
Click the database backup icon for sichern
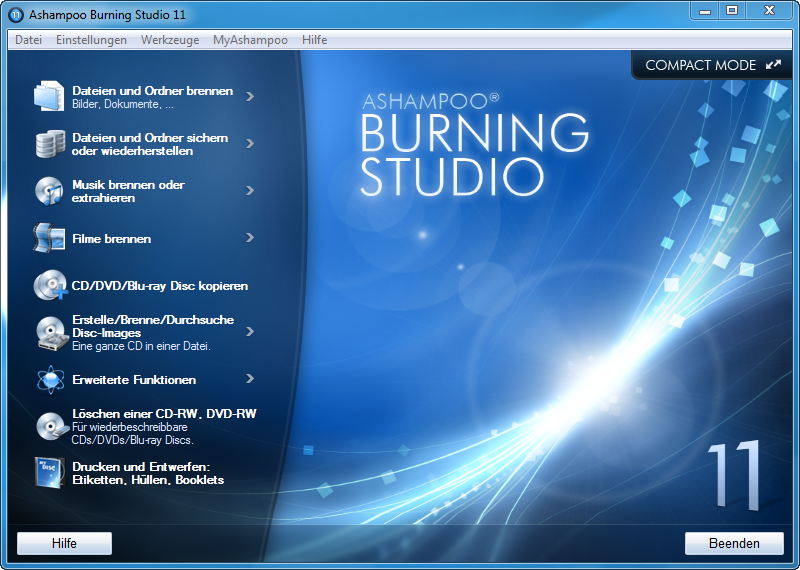(x=49, y=144)
